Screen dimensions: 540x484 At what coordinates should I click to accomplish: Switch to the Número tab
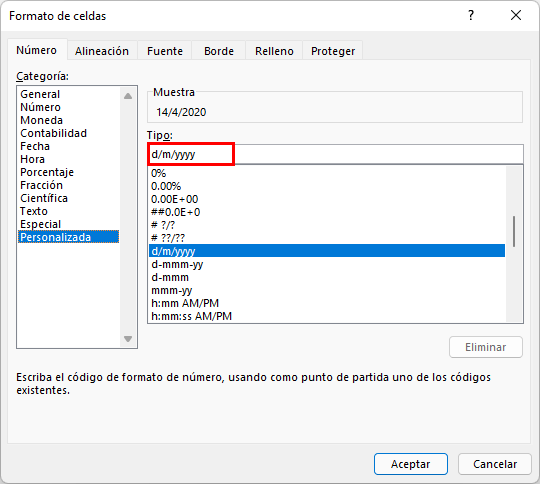37,50
